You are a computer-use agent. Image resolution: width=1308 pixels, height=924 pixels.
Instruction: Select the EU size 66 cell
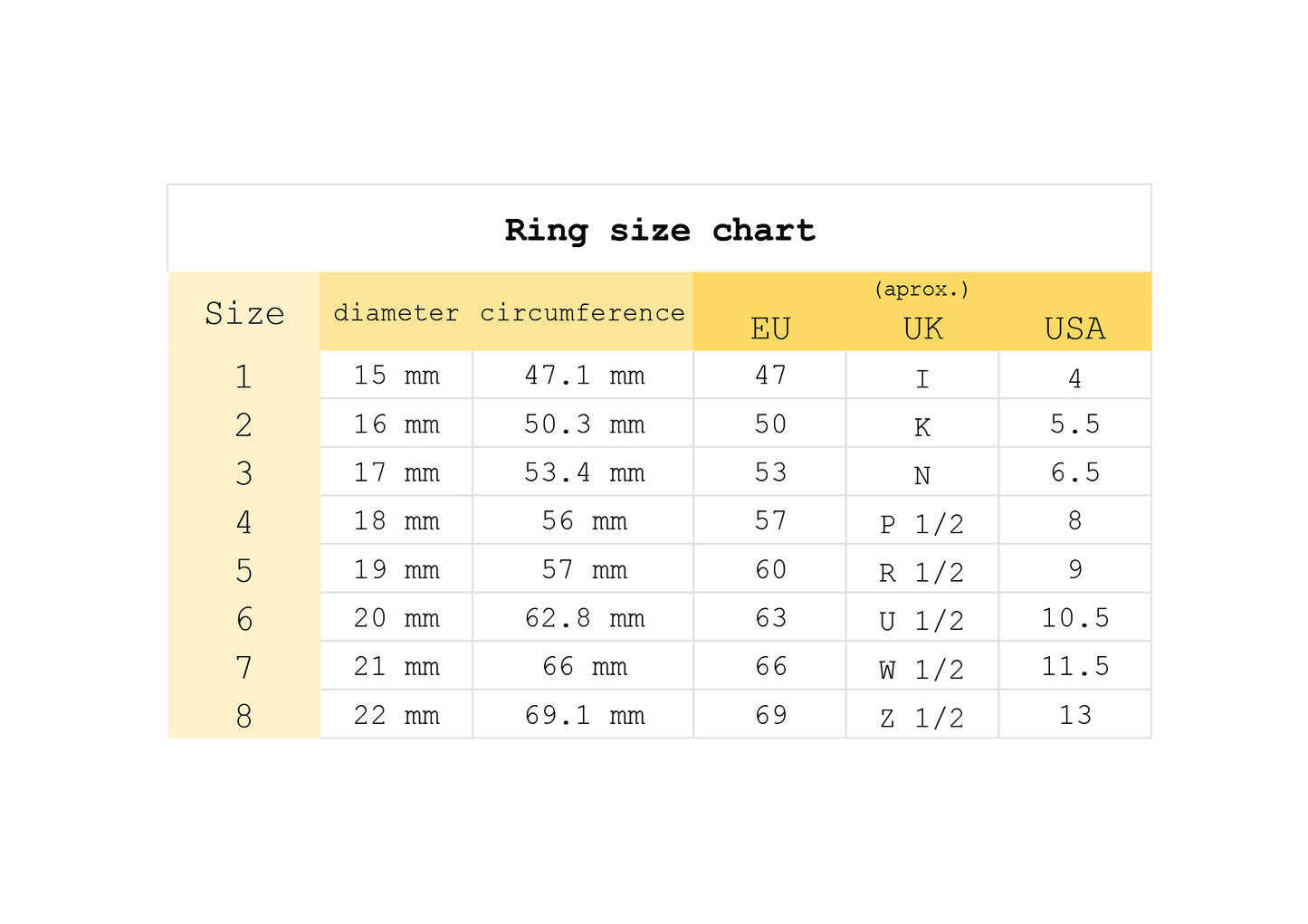tap(770, 666)
